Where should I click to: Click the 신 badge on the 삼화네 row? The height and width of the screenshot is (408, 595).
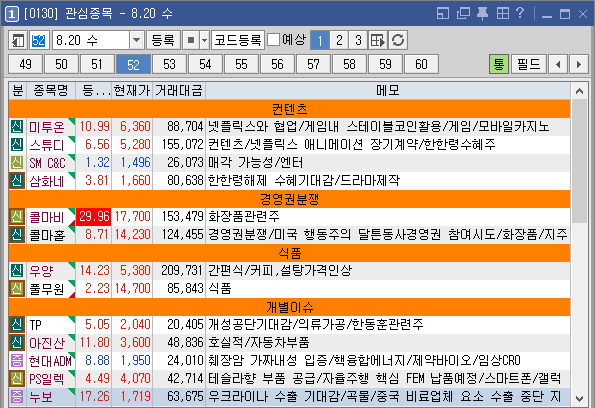(17, 180)
